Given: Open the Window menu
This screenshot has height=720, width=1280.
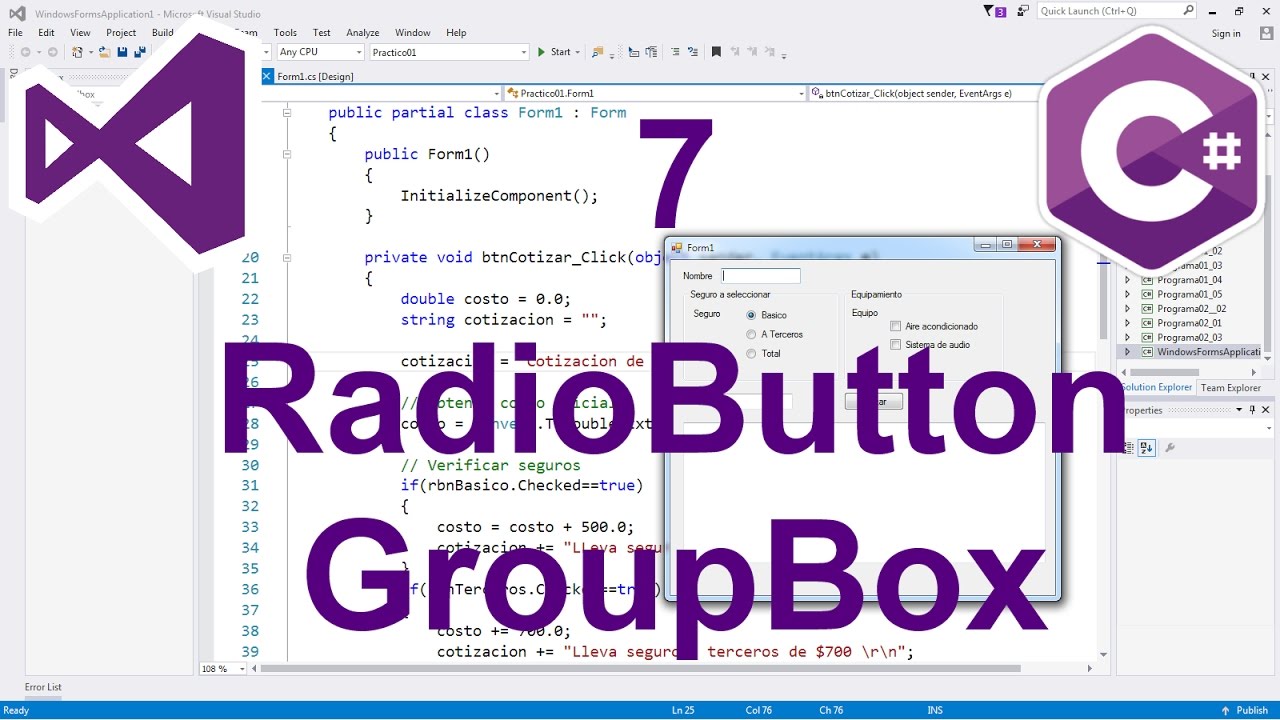Looking at the screenshot, I should click(413, 33).
